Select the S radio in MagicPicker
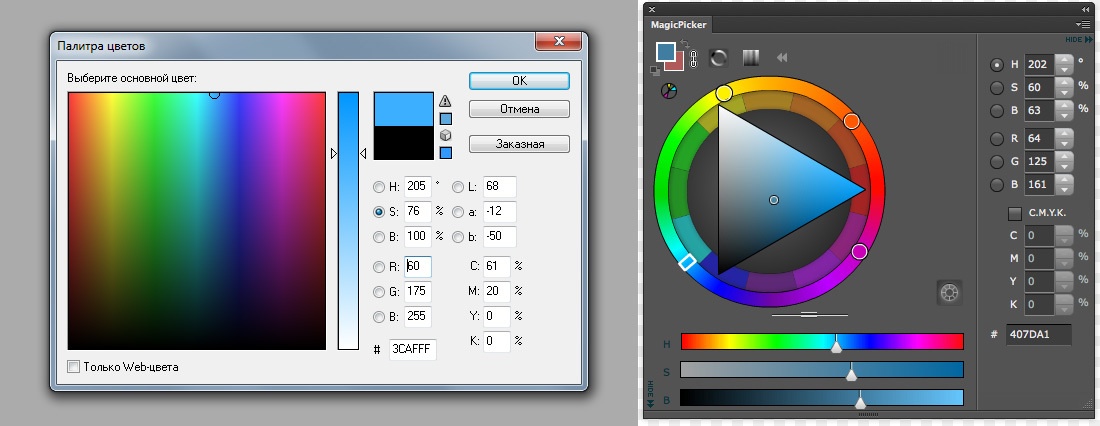Screen dimensions: 1100x426 click(996, 88)
